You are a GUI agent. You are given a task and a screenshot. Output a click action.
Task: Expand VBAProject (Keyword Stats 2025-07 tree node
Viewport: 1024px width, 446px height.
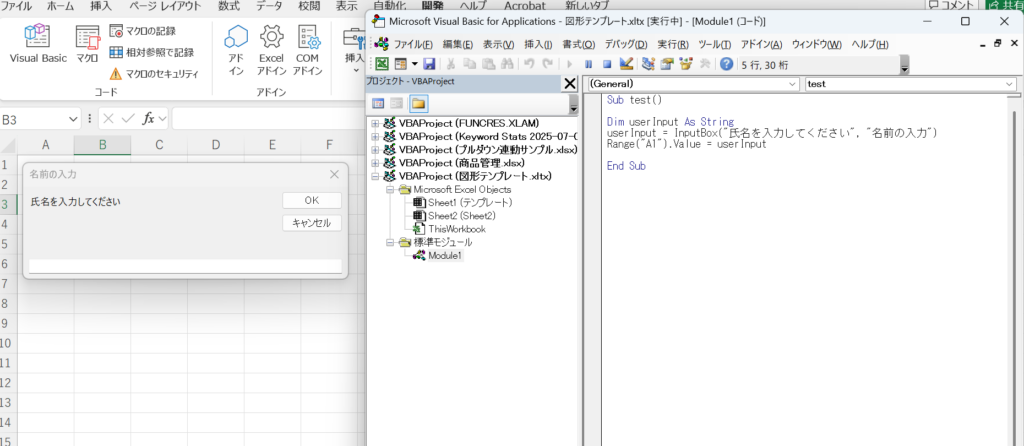point(375,136)
